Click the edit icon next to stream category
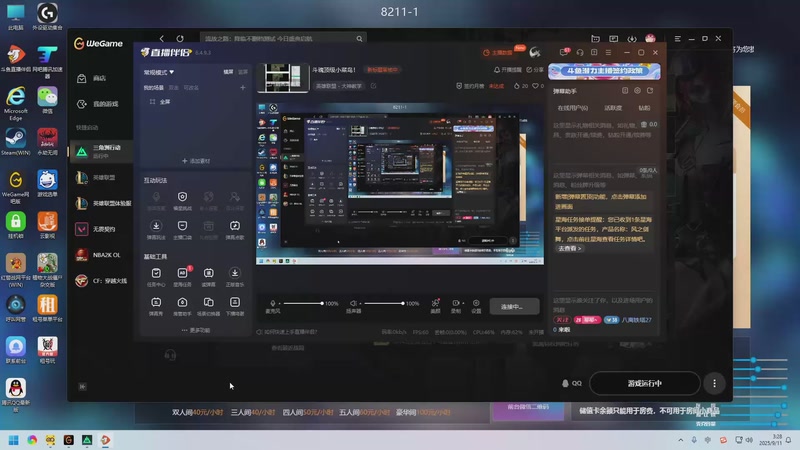The width and height of the screenshot is (800, 450). coord(373,86)
